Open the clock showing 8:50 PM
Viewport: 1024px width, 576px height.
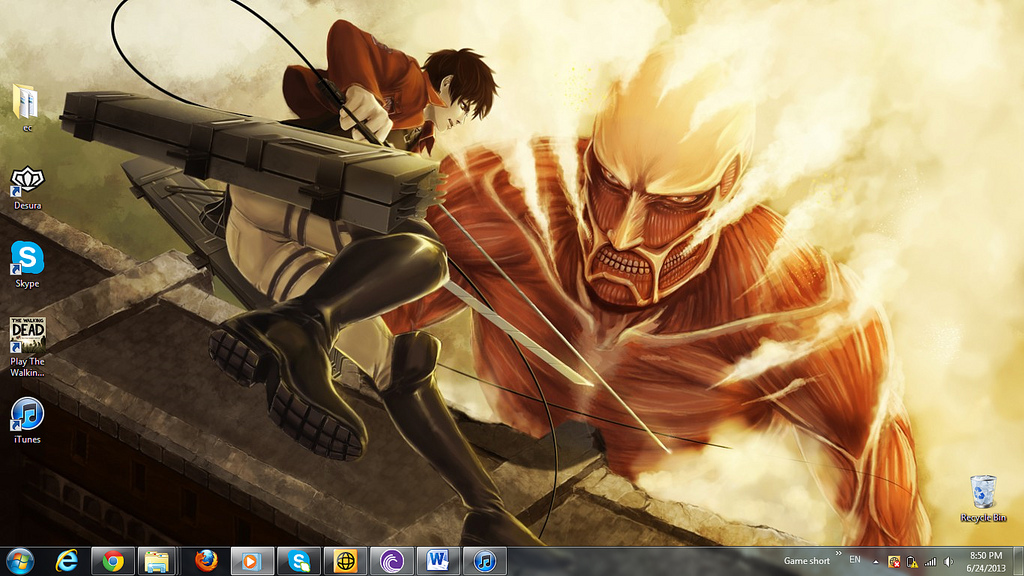click(x=986, y=562)
